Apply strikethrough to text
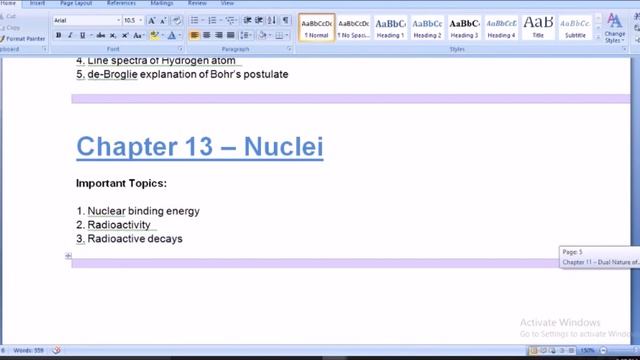The width and height of the screenshot is (640, 360). 101,36
